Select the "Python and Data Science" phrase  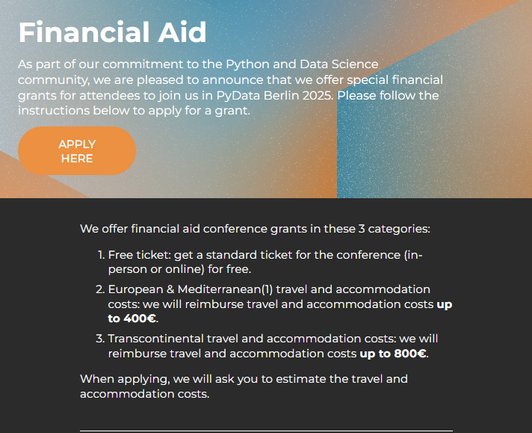tap(302, 64)
